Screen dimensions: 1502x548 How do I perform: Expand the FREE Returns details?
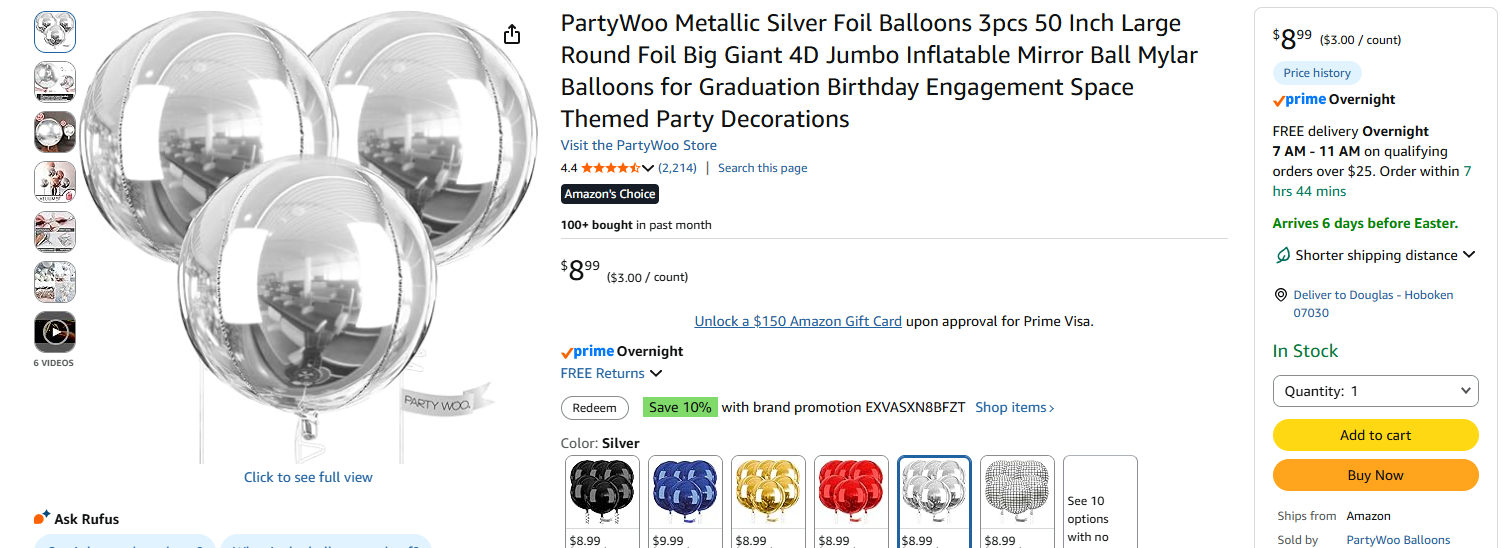[x=656, y=373]
